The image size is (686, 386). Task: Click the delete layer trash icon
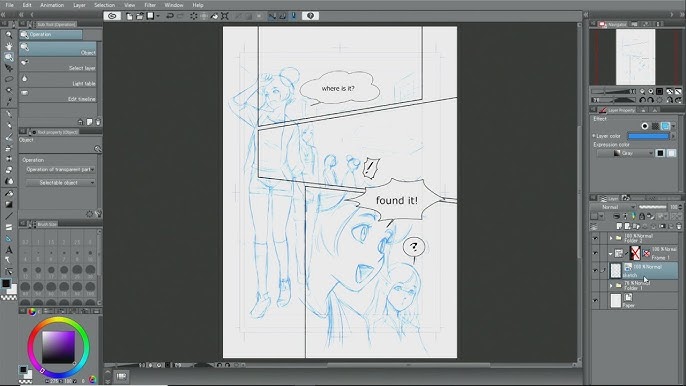pos(679,226)
